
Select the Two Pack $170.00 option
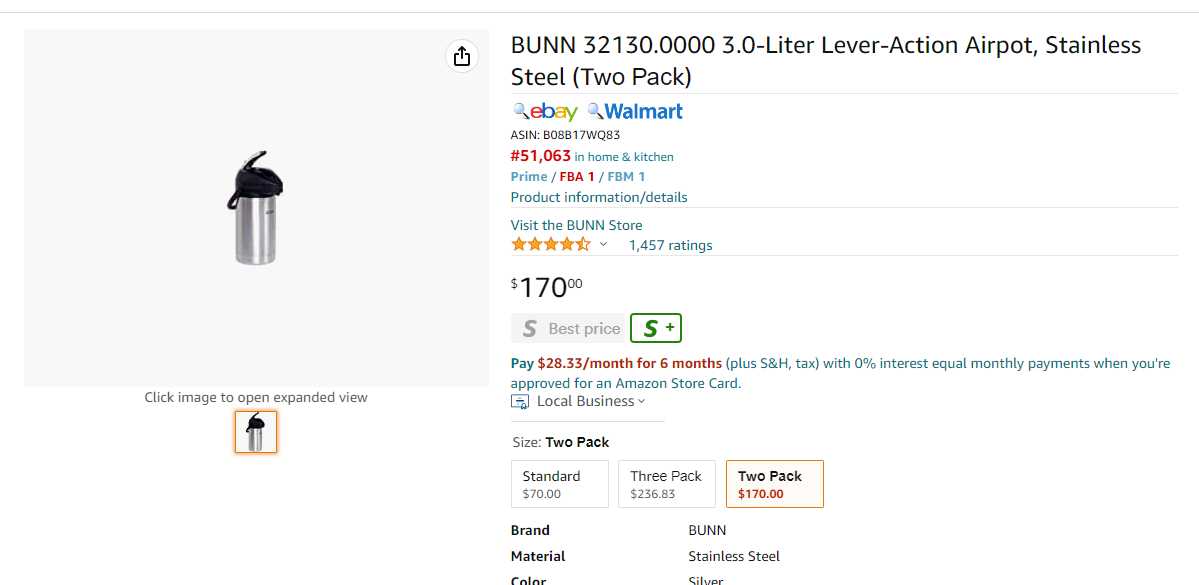click(775, 484)
